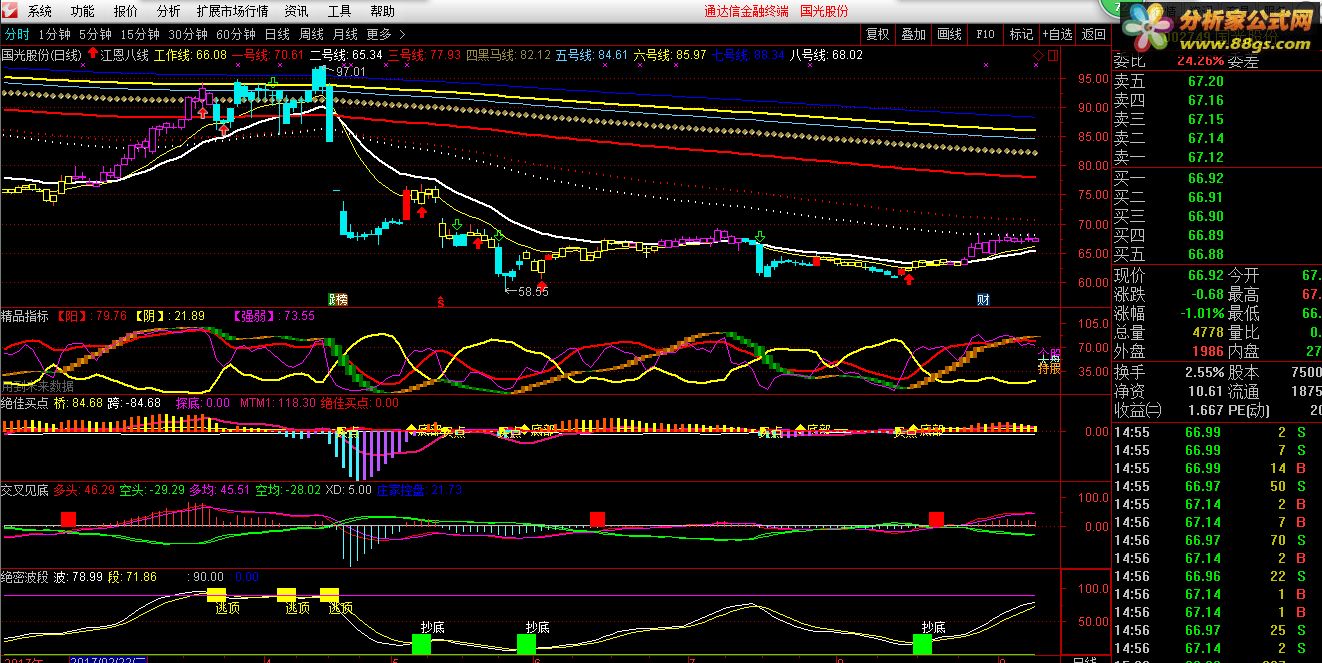Open the 报价 menu
This screenshot has height=663, width=1322.
pos(126,11)
